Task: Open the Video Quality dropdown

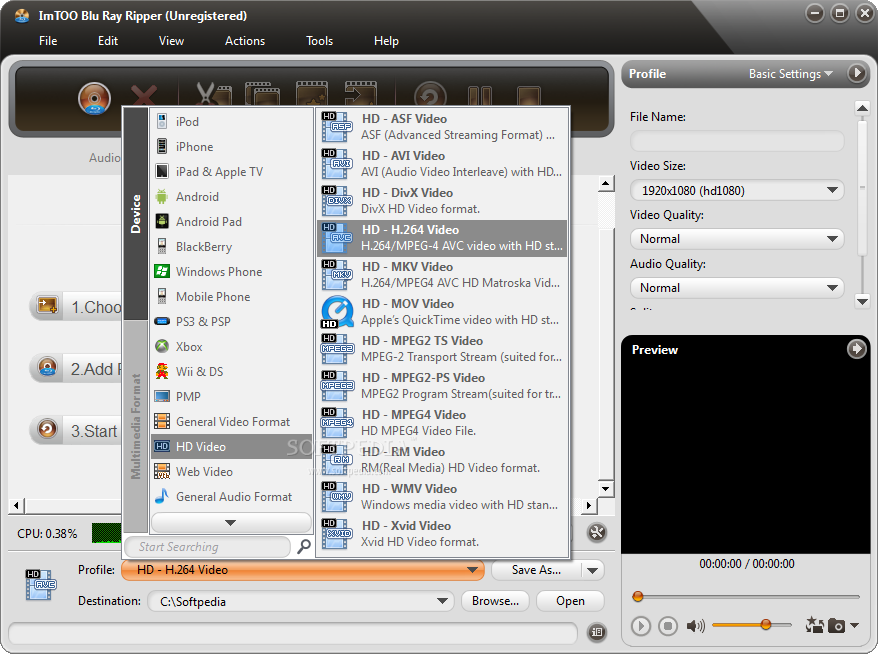Action: 737,239
